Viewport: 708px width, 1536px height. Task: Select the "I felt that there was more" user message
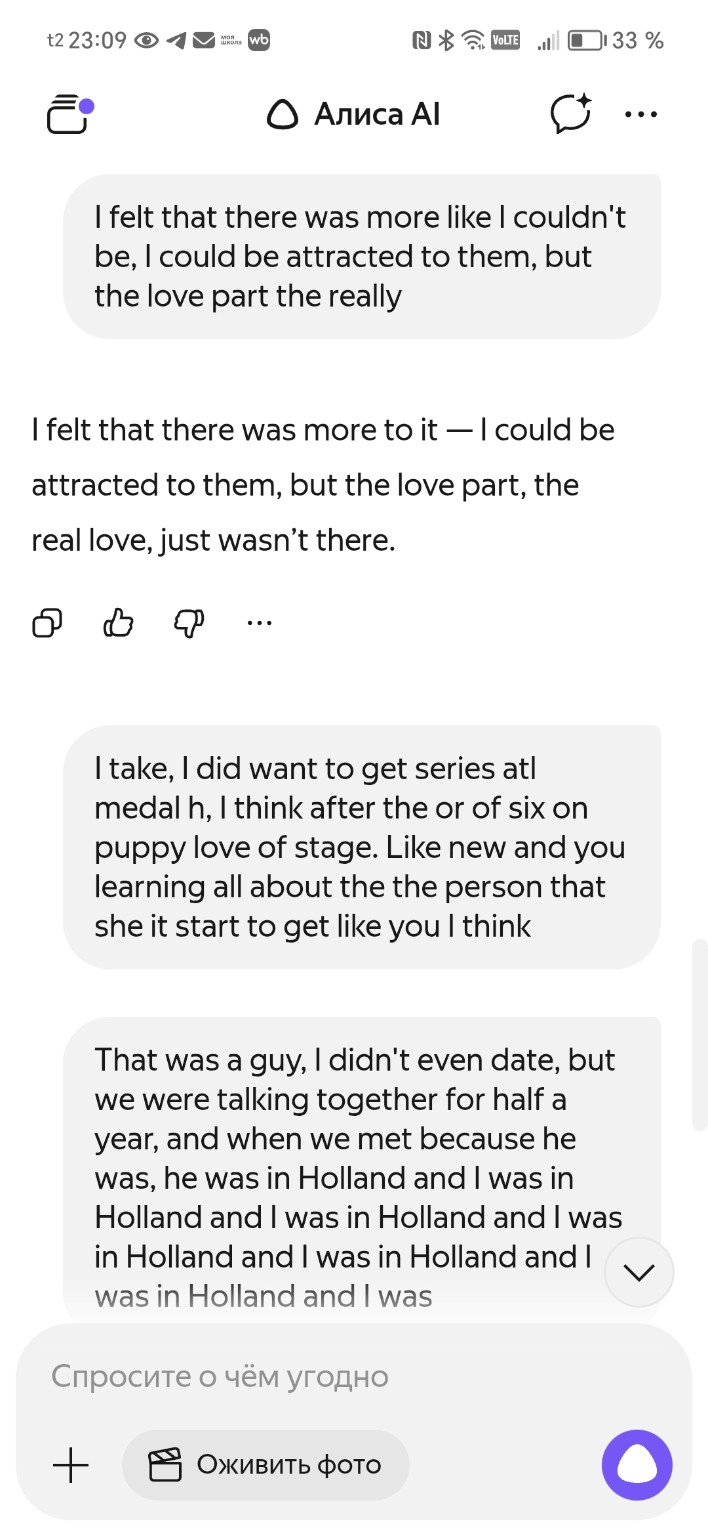point(361,257)
